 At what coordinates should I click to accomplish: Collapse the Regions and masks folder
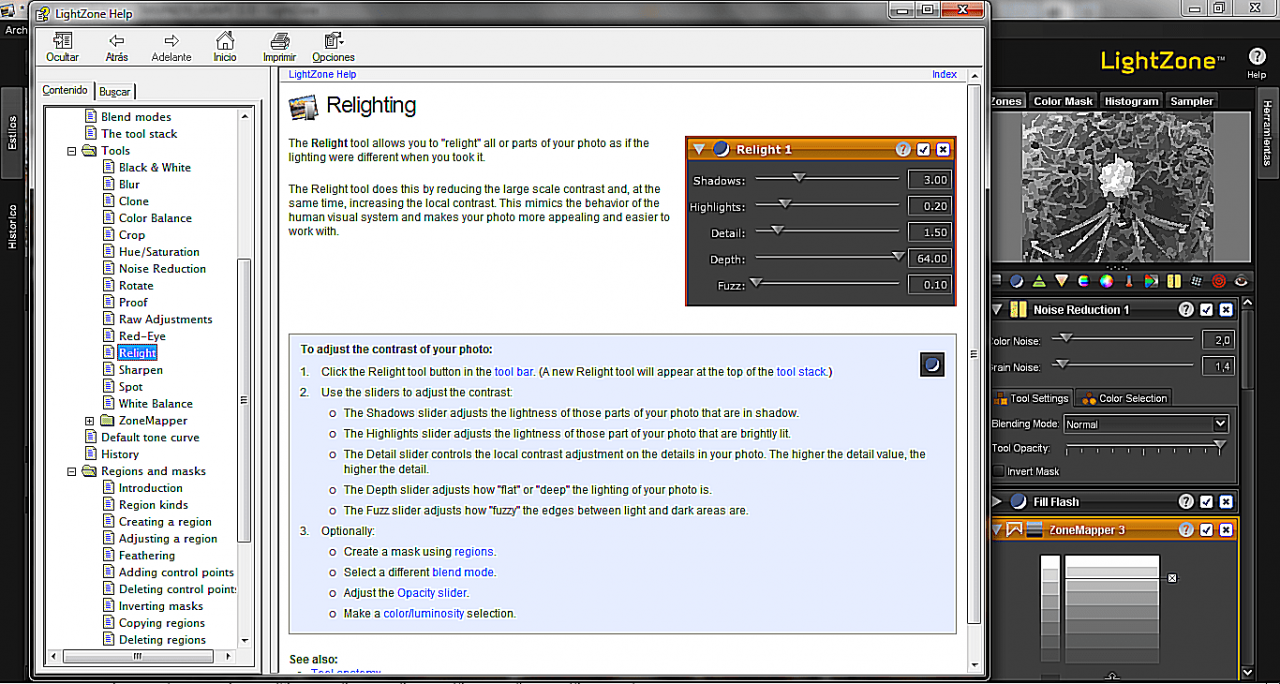(72, 471)
